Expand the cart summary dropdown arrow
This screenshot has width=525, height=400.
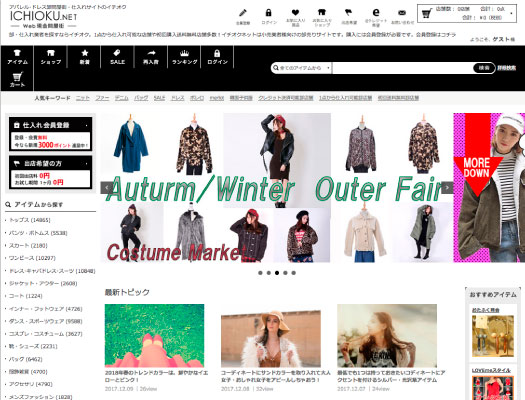(511, 13)
